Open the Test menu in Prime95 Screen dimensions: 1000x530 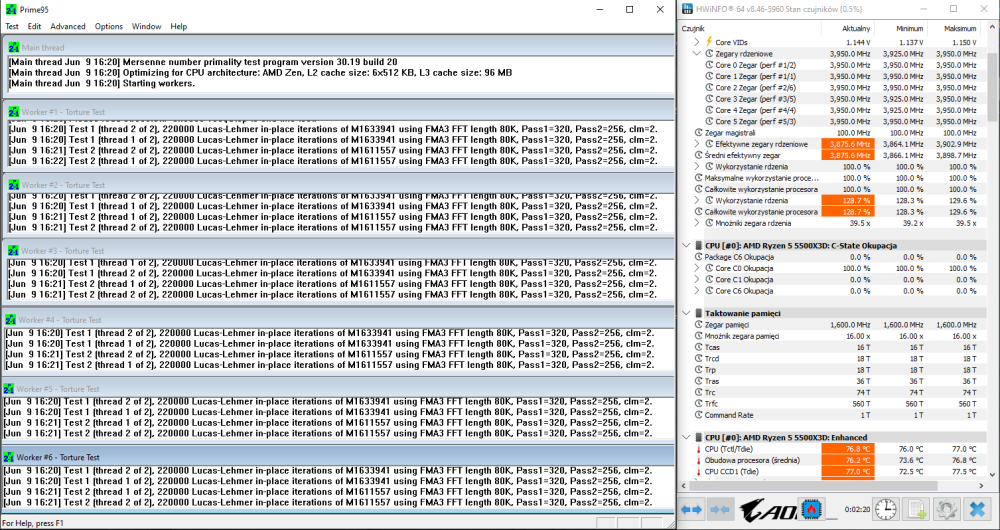pyautogui.click(x=12, y=26)
